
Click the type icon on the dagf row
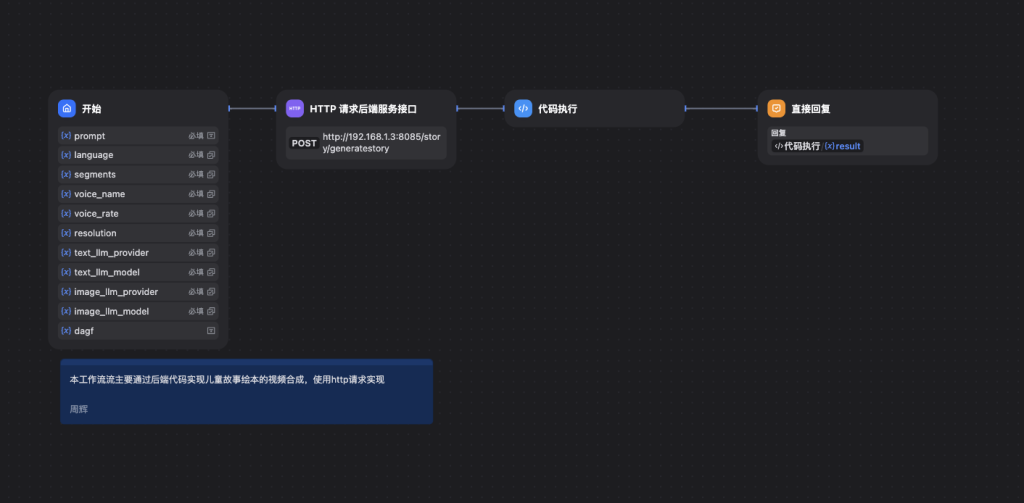[x=211, y=330]
